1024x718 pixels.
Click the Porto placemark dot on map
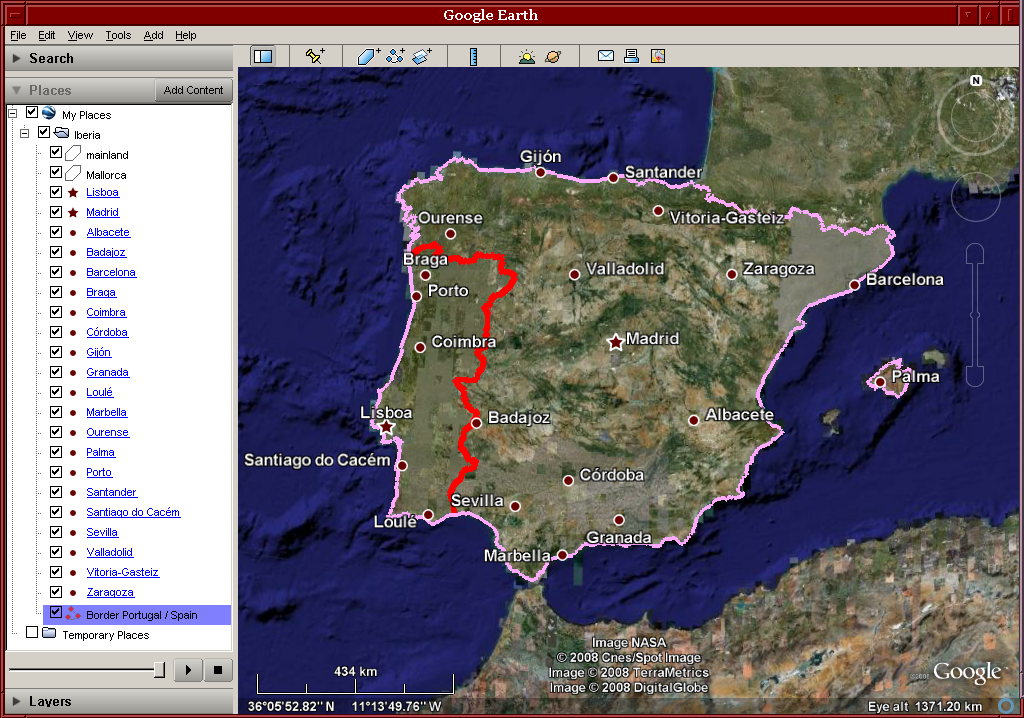point(417,297)
